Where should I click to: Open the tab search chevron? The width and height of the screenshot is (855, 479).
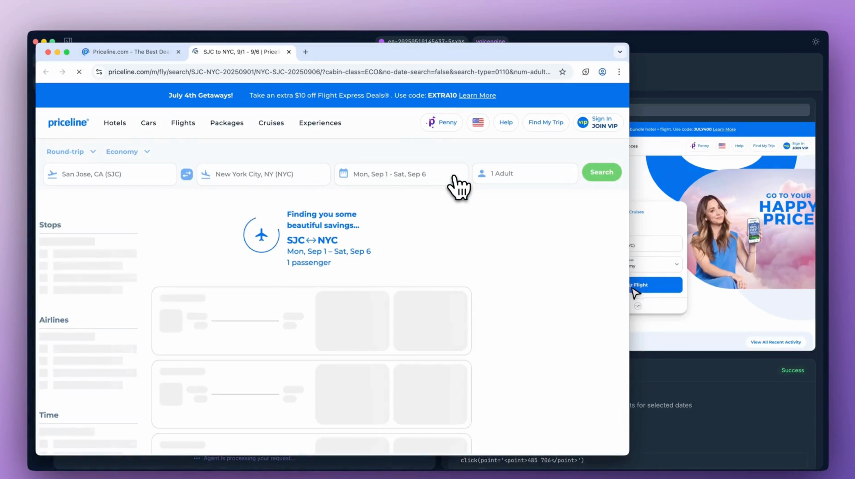619,52
